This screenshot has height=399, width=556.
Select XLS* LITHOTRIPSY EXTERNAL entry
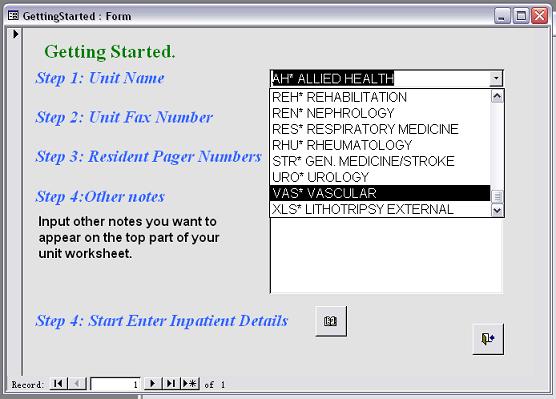(x=380, y=209)
